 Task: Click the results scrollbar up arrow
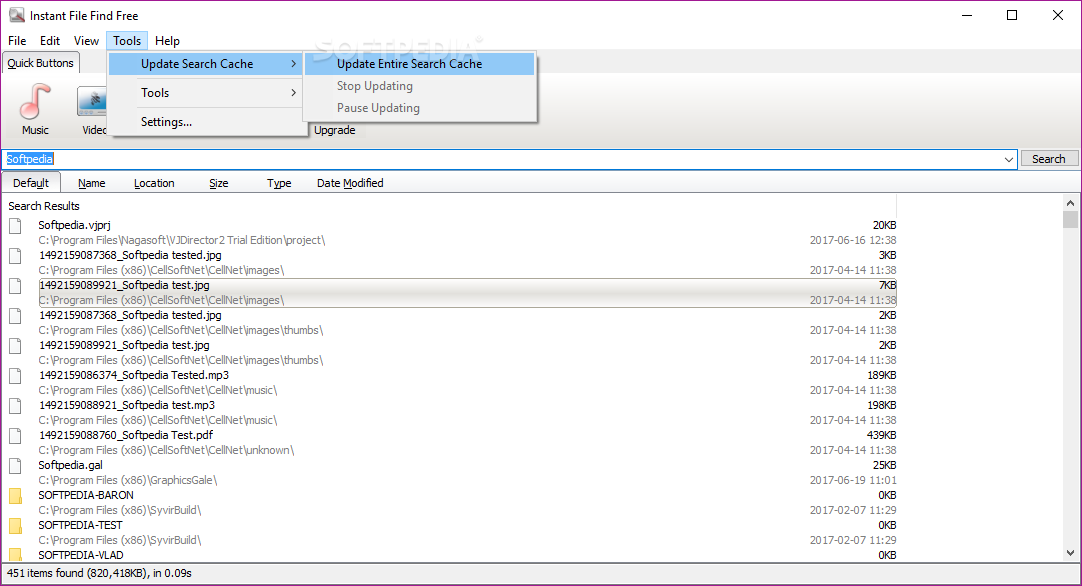1070,203
